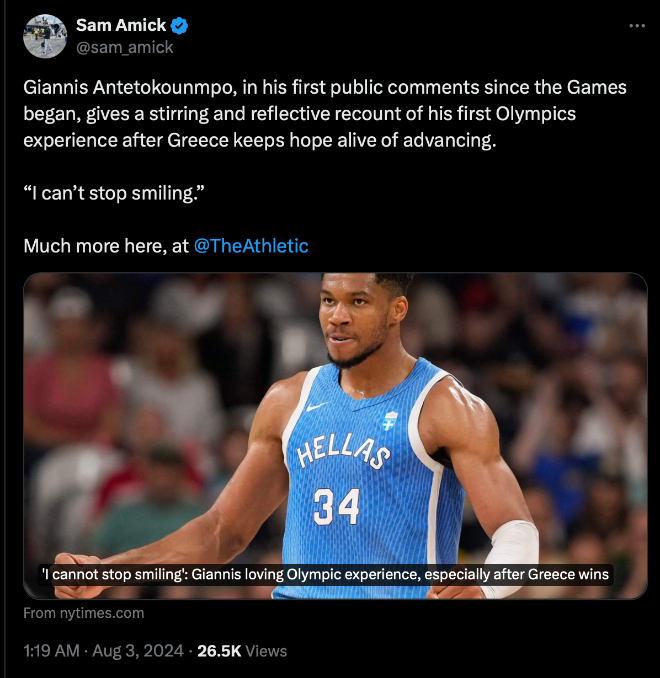Visit the @sam_amick handle link
The height and width of the screenshot is (678, 660).
point(125,47)
